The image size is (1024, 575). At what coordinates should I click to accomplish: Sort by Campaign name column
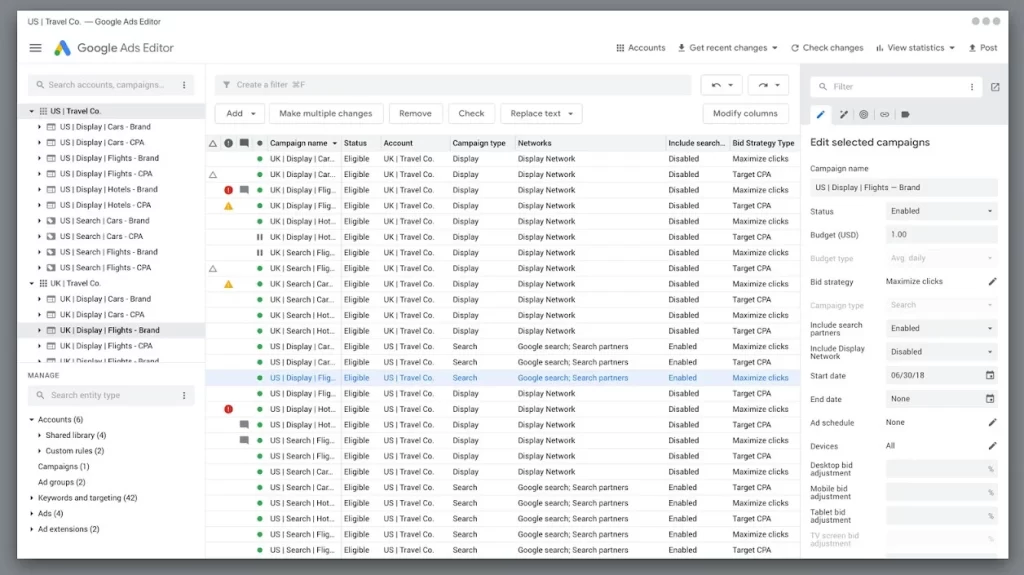click(303, 143)
